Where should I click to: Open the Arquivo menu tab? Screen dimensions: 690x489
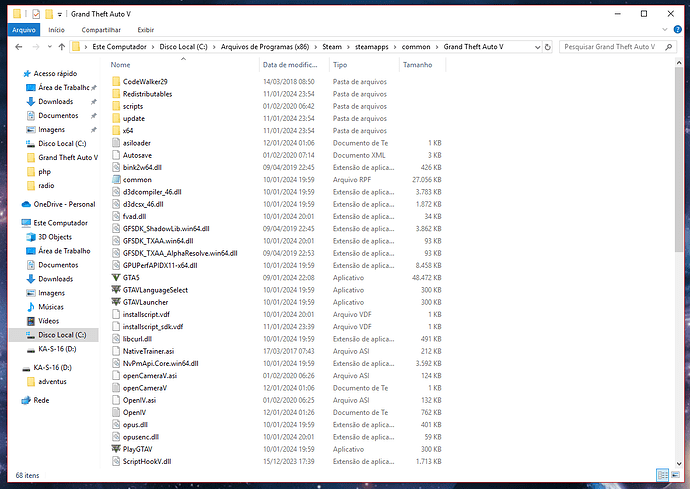coord(24,30)
